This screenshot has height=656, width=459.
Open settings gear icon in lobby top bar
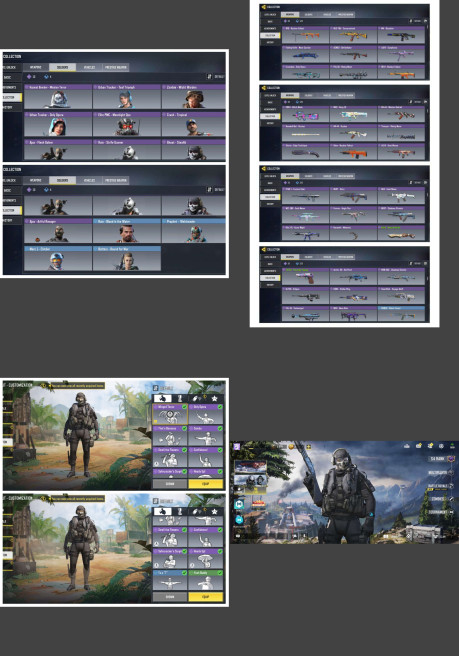tap(441, 446)
